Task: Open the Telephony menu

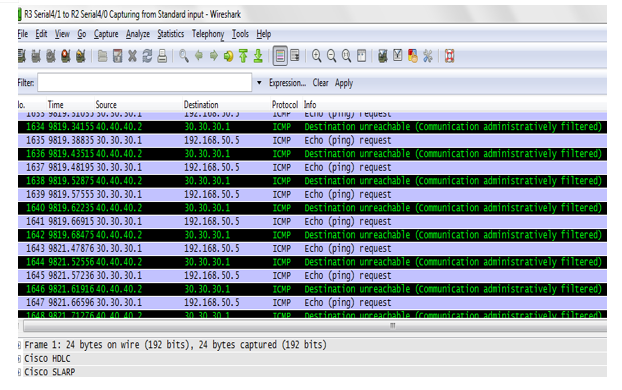Action: click(208, 34)
